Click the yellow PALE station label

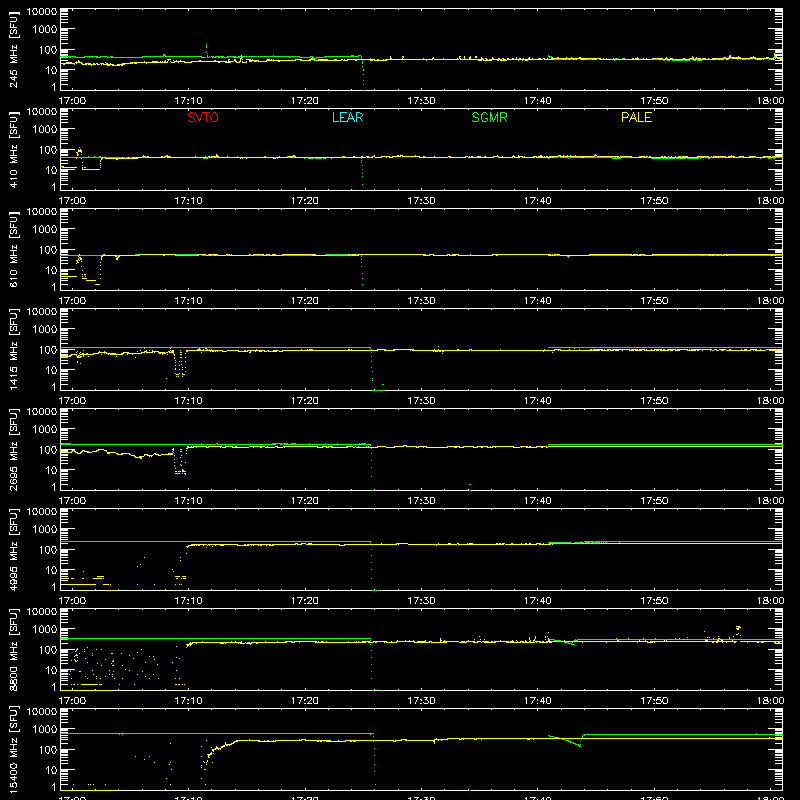click(x=636, y=117)
